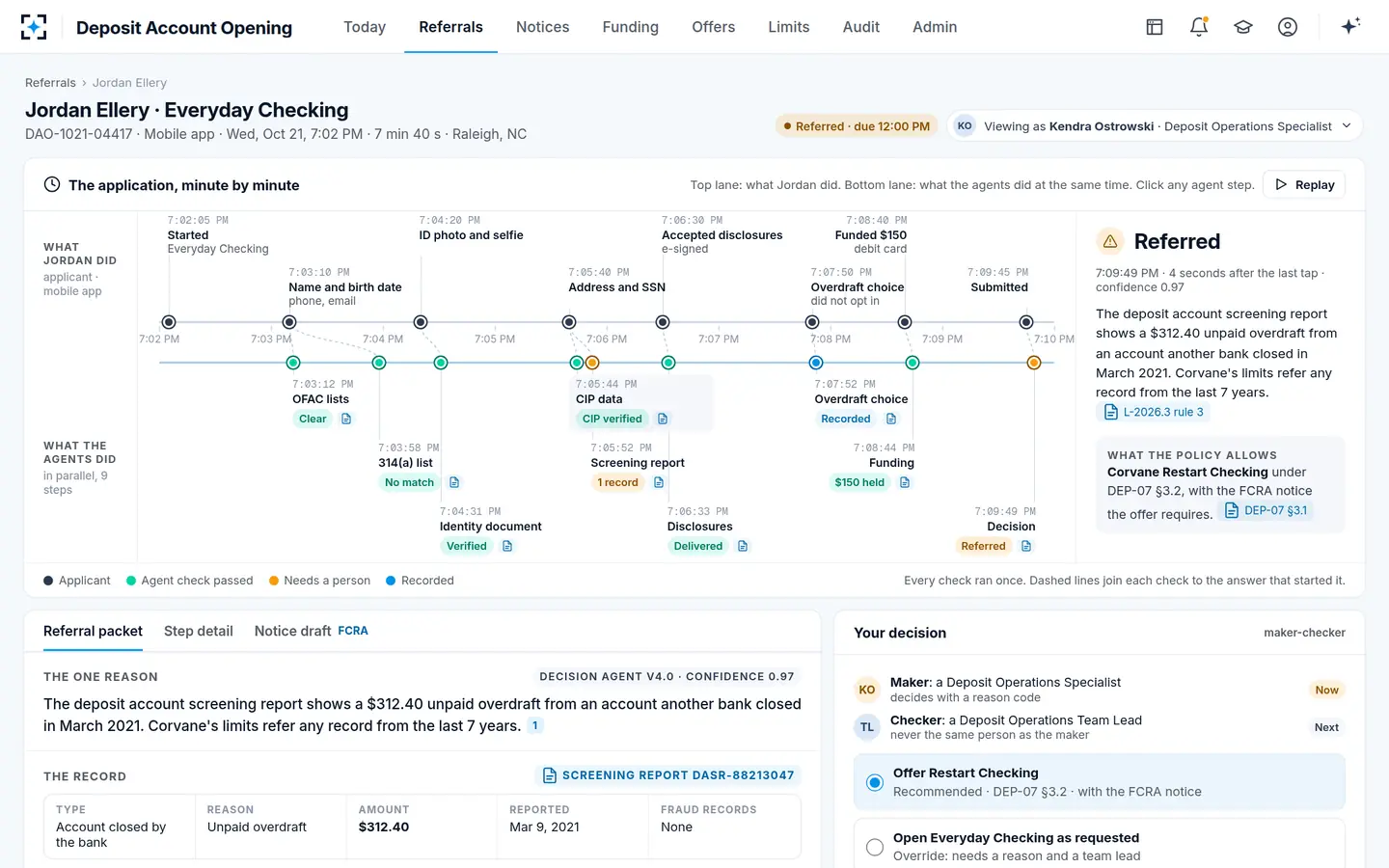Click the Screening report 1 record badge

[x=617, y=482]
